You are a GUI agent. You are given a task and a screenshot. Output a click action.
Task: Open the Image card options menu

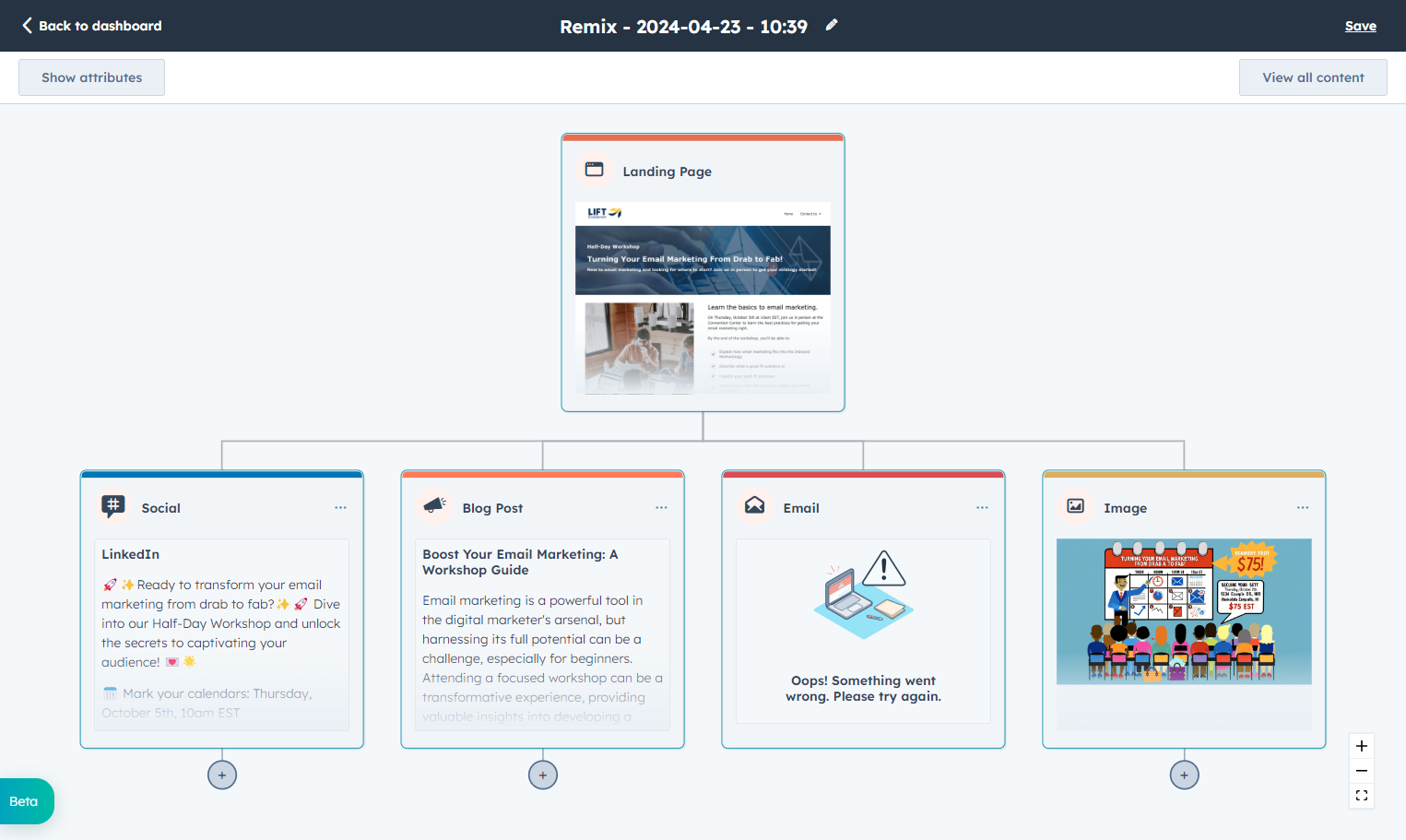pos(1303,508)
